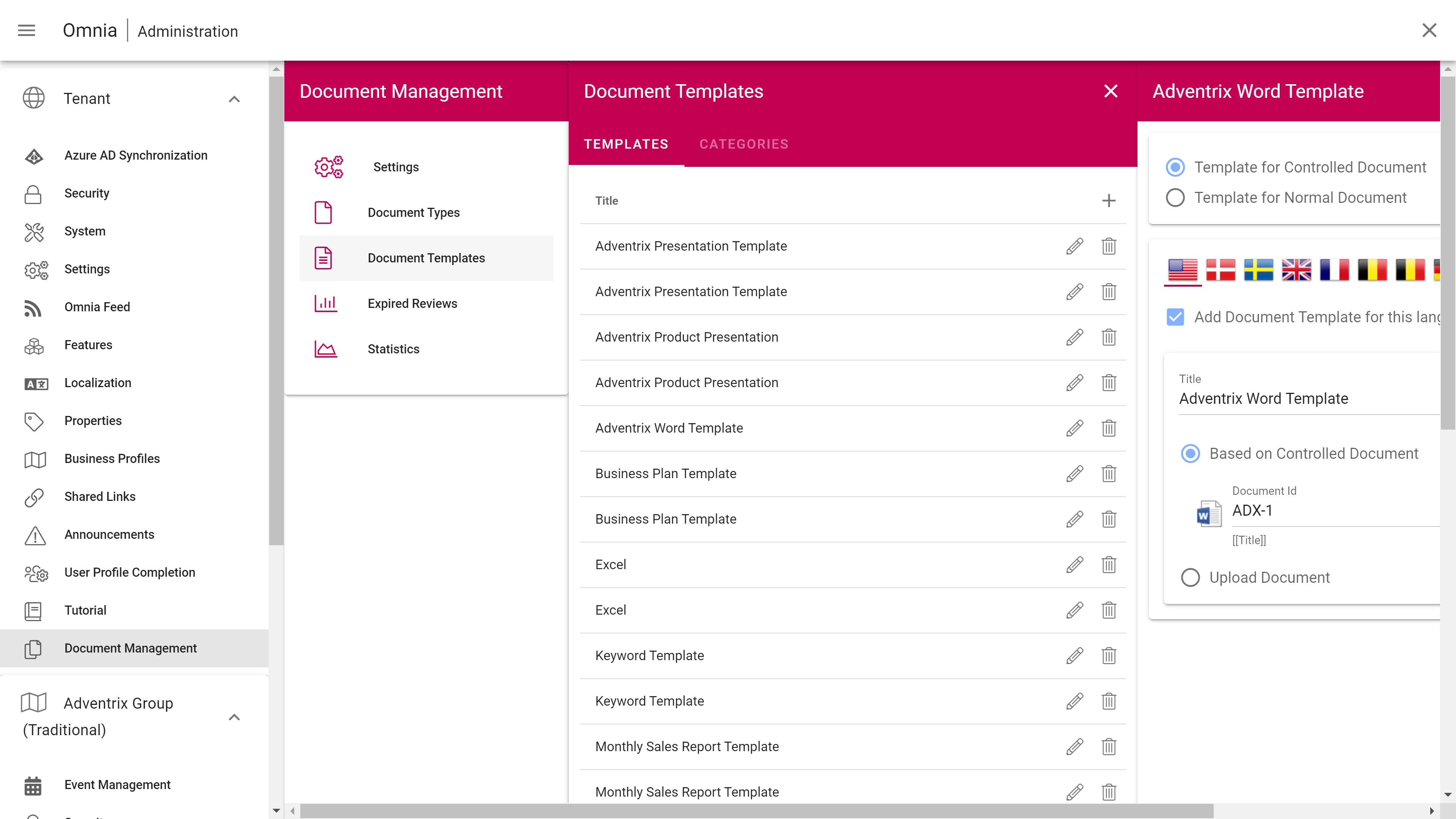Uncheck Add Document Template for this language
Viewport: 1456px width, 819px height.
pyautogui.click(x=1175, y=317)
